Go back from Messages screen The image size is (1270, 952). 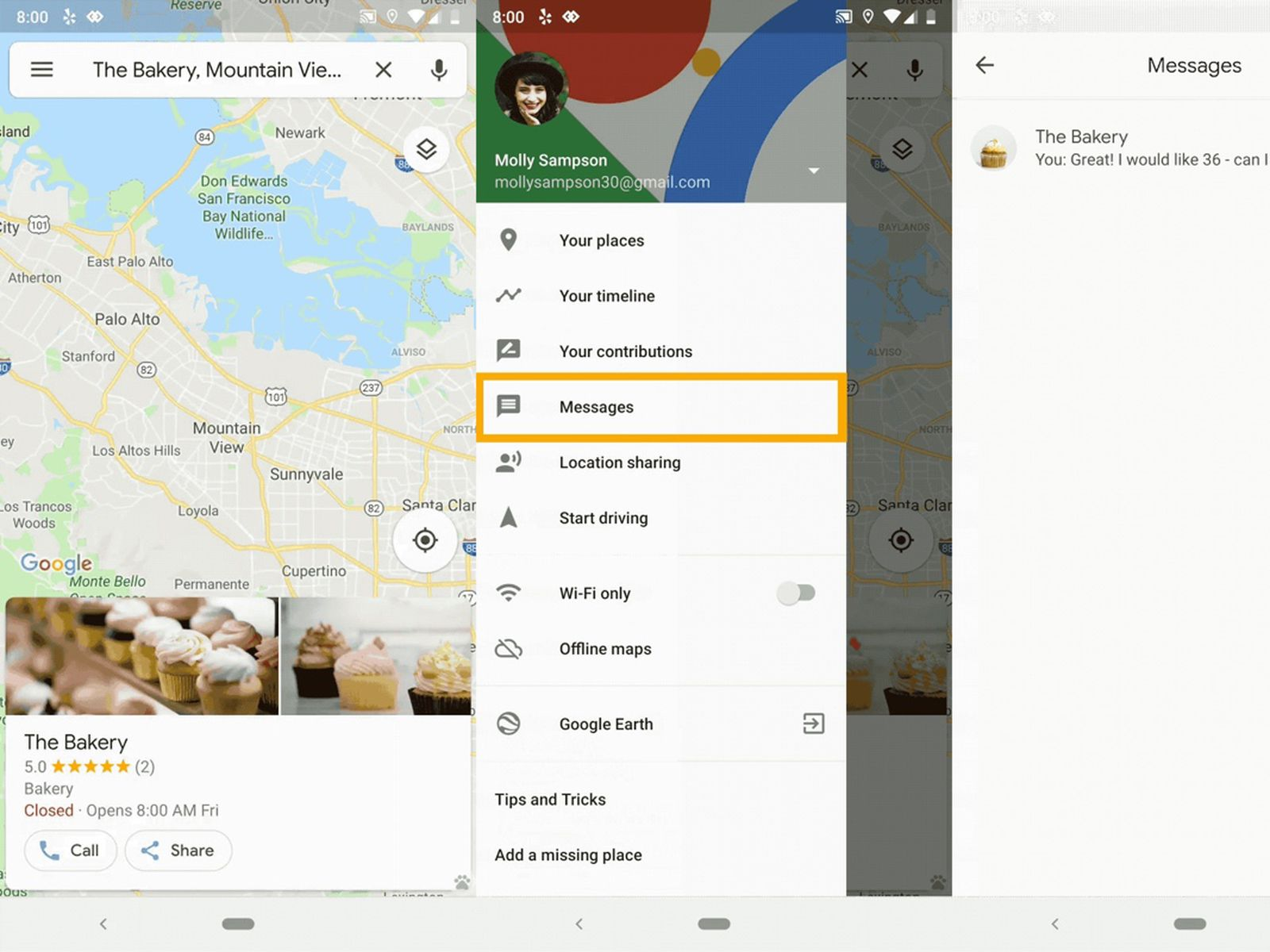point(984,65)
